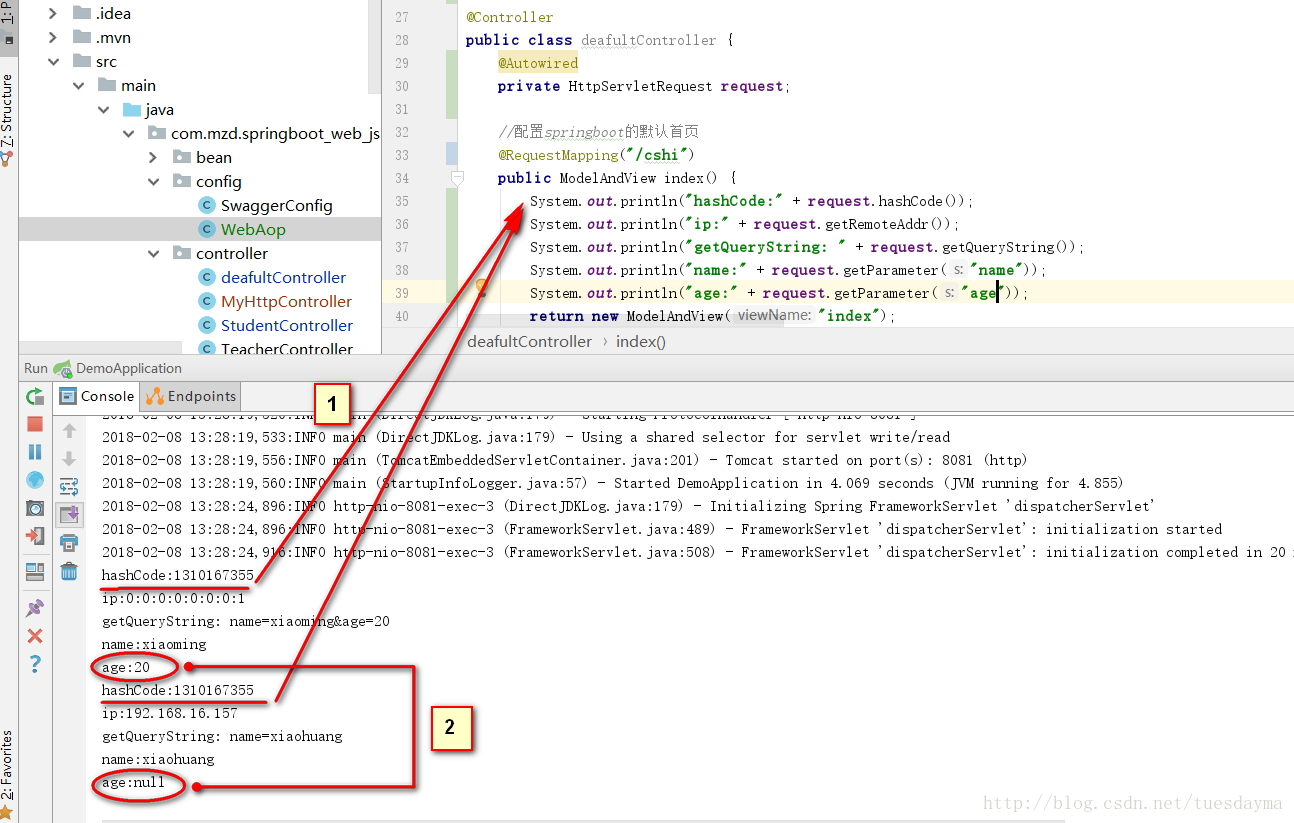The width and height of the screenshot is (1294, 823).
Task: Click the @Autowired annotation on line 29
Action: 538,63
